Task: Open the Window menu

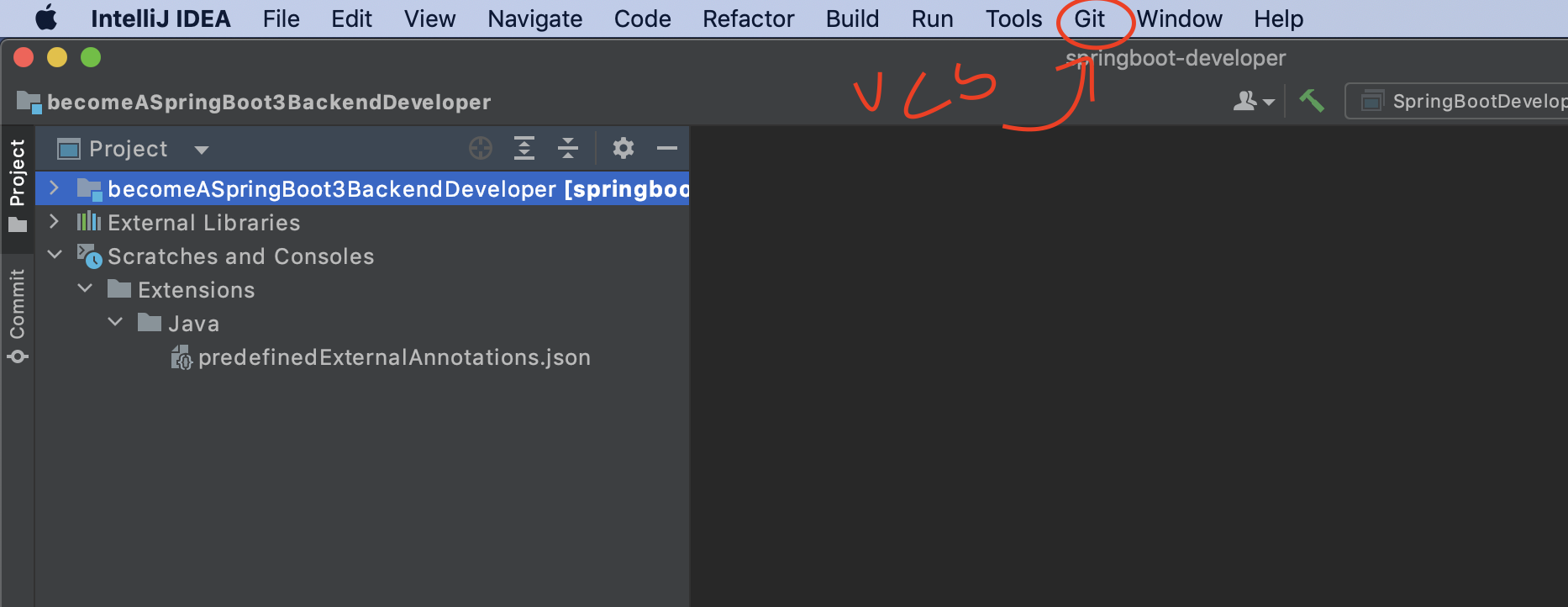Action: click(x=1180, y=18)
